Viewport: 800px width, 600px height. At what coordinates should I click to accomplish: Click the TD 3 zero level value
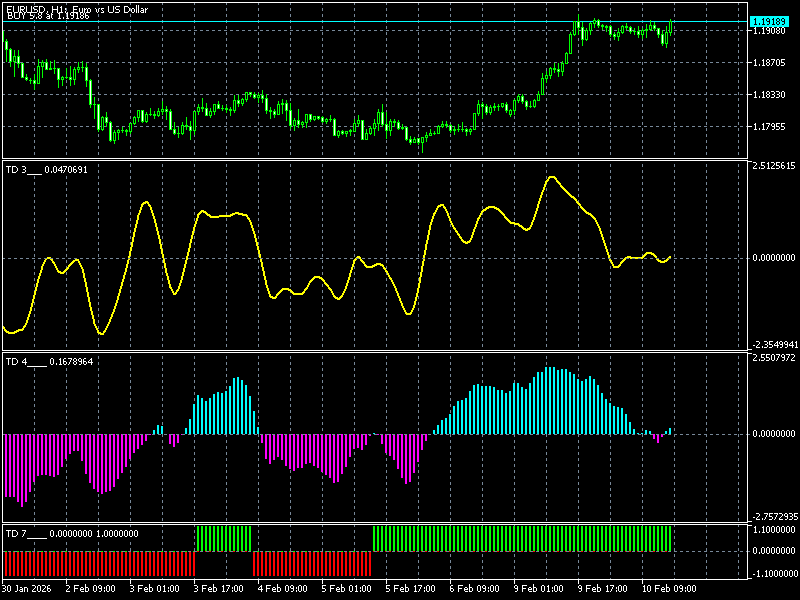774,258
